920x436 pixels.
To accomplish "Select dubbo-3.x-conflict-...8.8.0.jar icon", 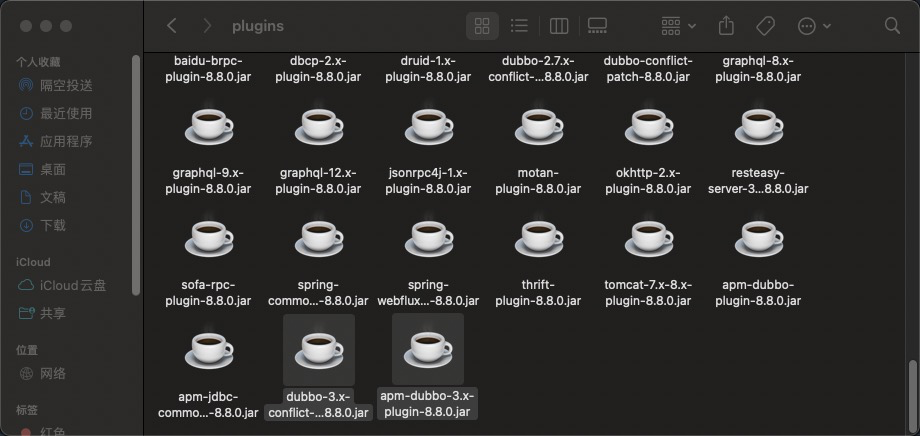I will (319, 350).
